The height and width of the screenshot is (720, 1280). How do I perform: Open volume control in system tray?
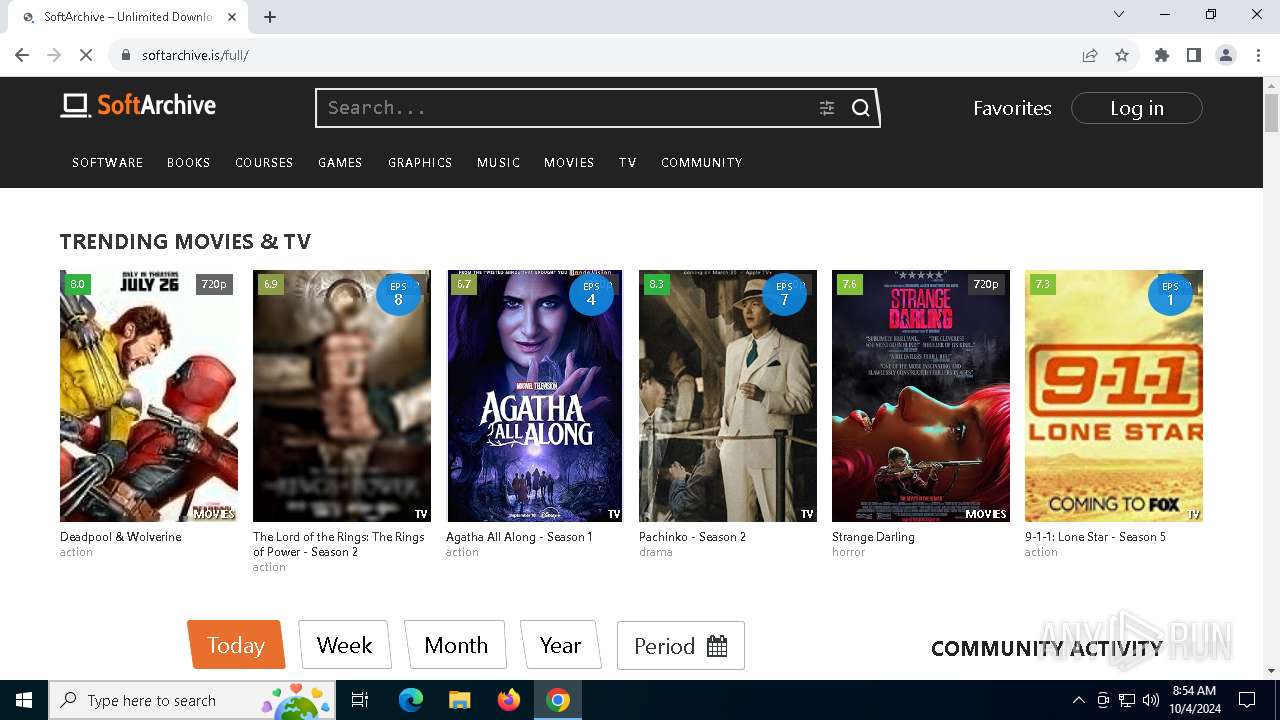pyautogui.click(x=1151, y=700)
